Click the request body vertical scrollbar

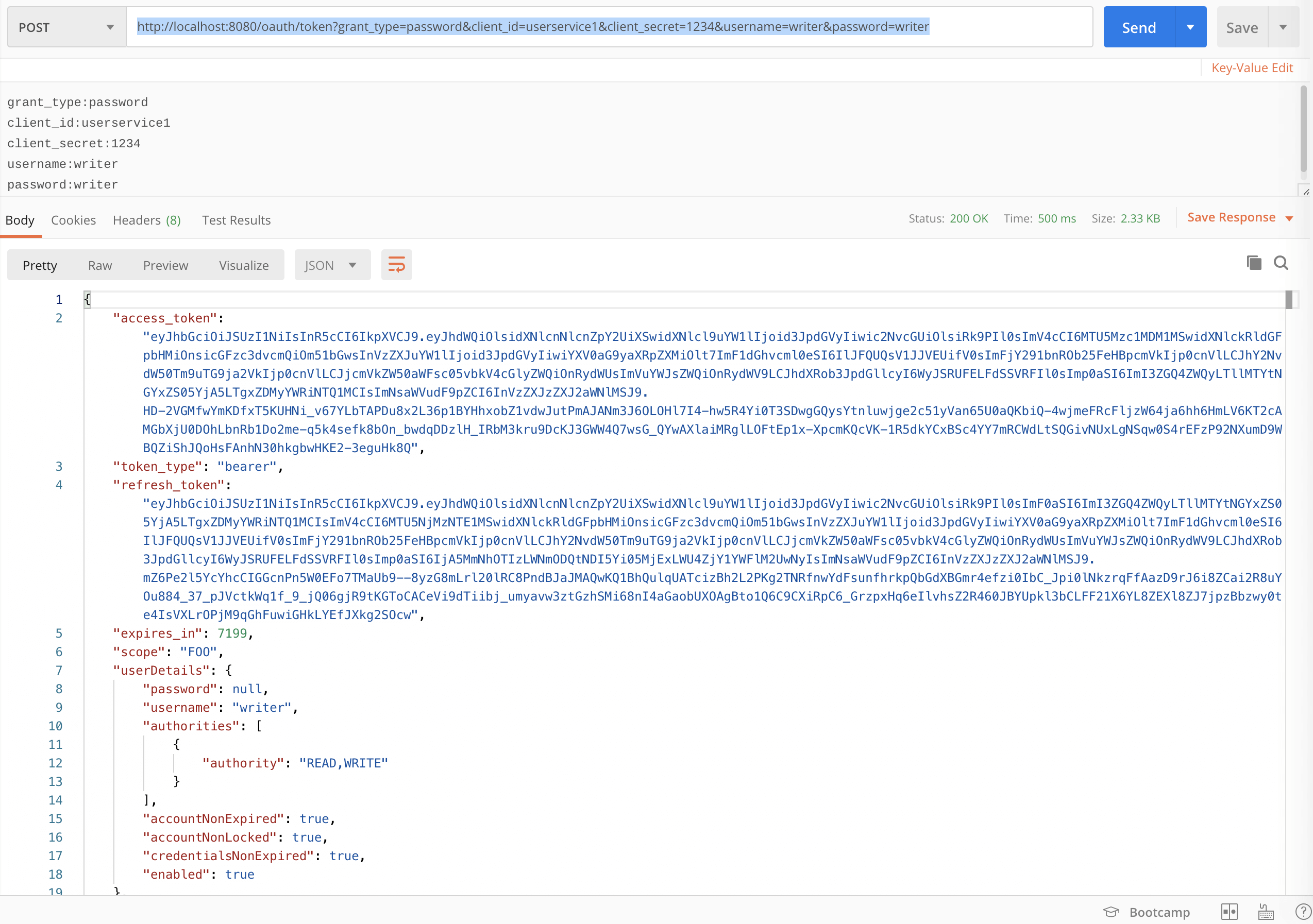[x=1303, y=129]
